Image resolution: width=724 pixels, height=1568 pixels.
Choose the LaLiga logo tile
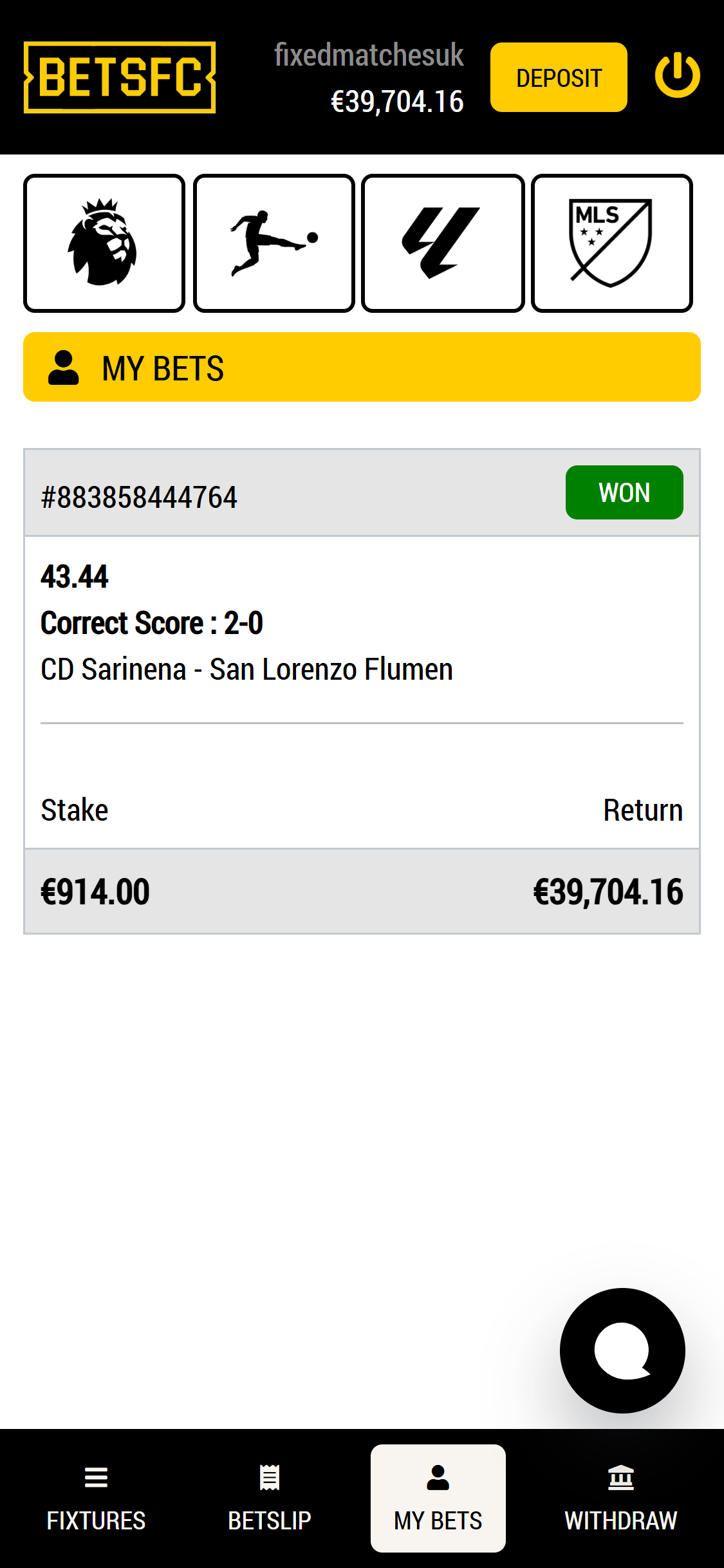pyautogui.click(x=443, y=243)
